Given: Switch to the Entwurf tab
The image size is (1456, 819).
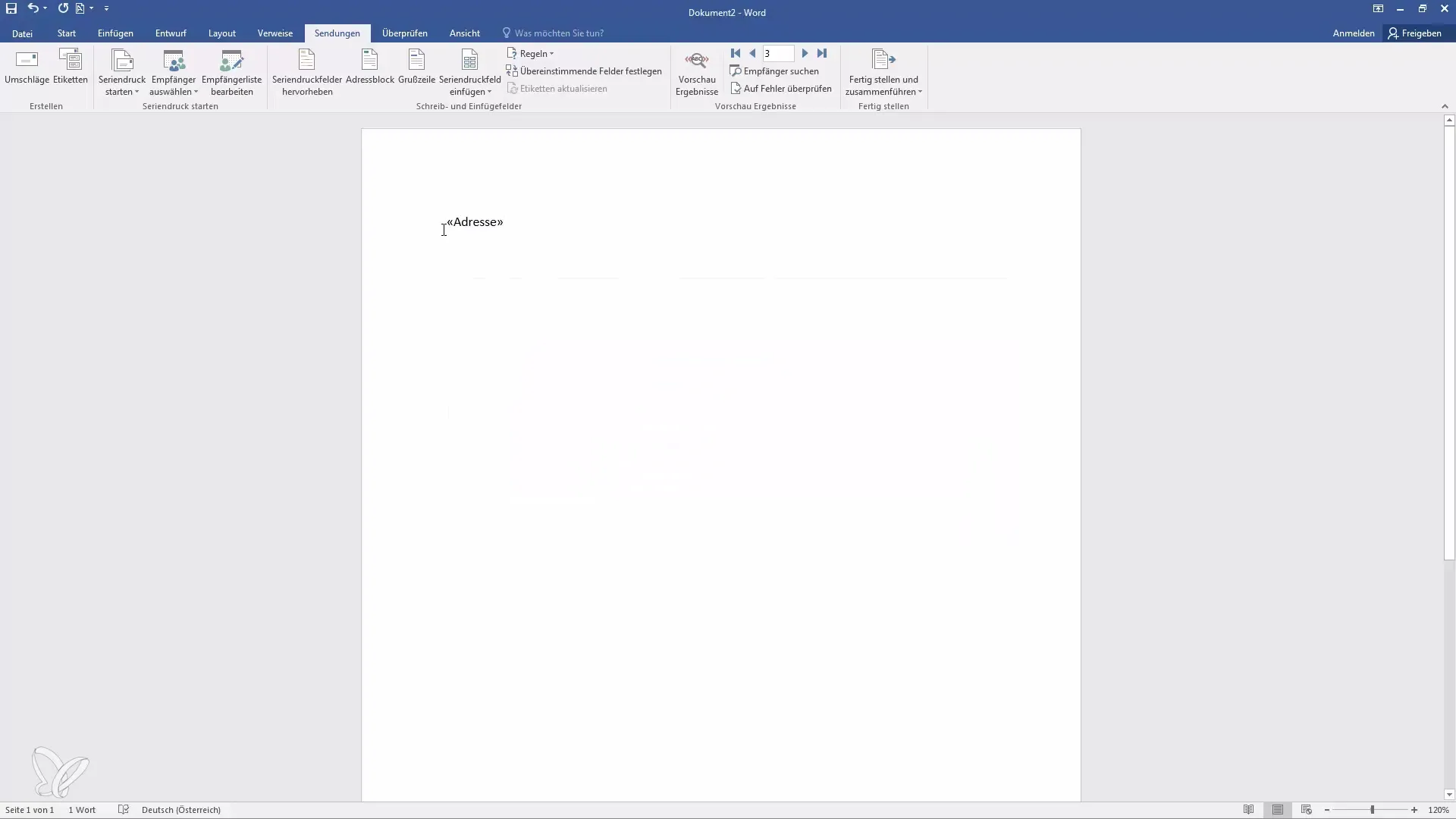Looking at the screenshot, I should point(171,33).
